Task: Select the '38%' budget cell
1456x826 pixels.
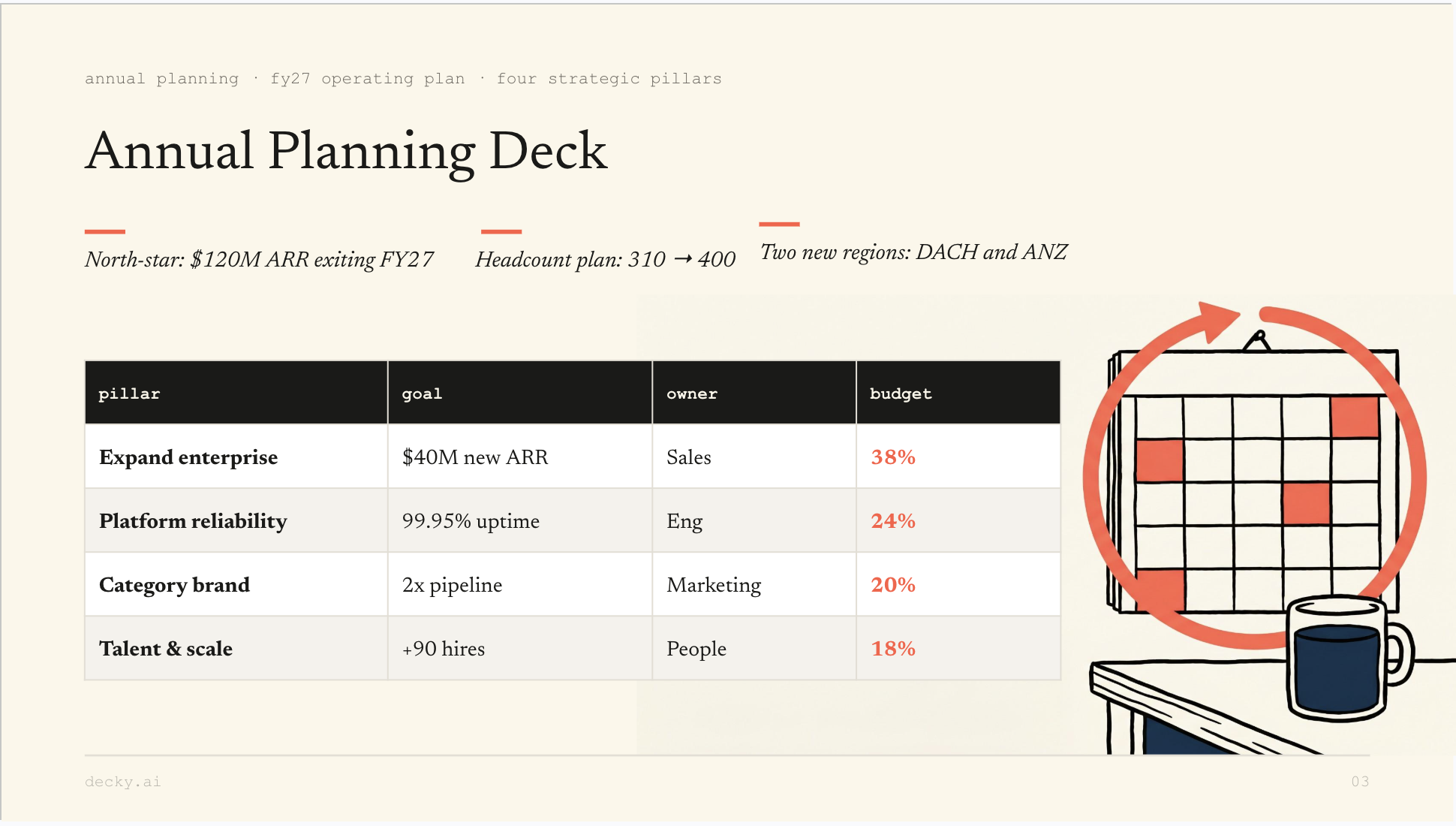Action: click(x=958, y=457)
